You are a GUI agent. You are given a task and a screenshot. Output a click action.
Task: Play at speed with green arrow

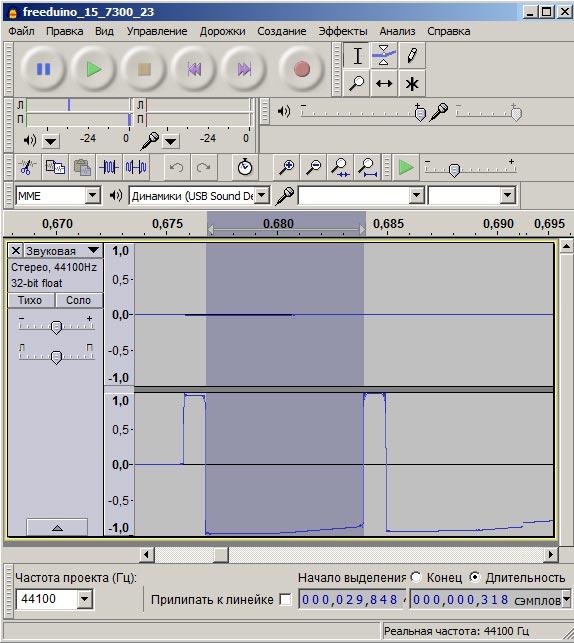[x=406, y=167]
